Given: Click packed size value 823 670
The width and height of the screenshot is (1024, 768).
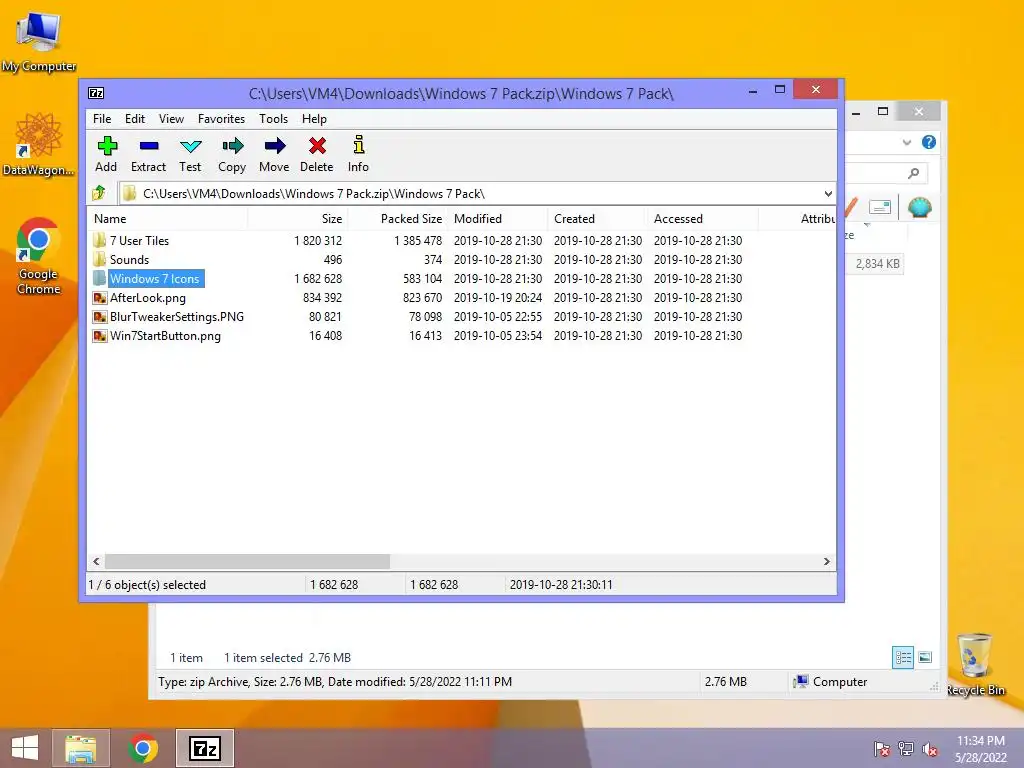Looking at the screenshot, I should point(423,298).
